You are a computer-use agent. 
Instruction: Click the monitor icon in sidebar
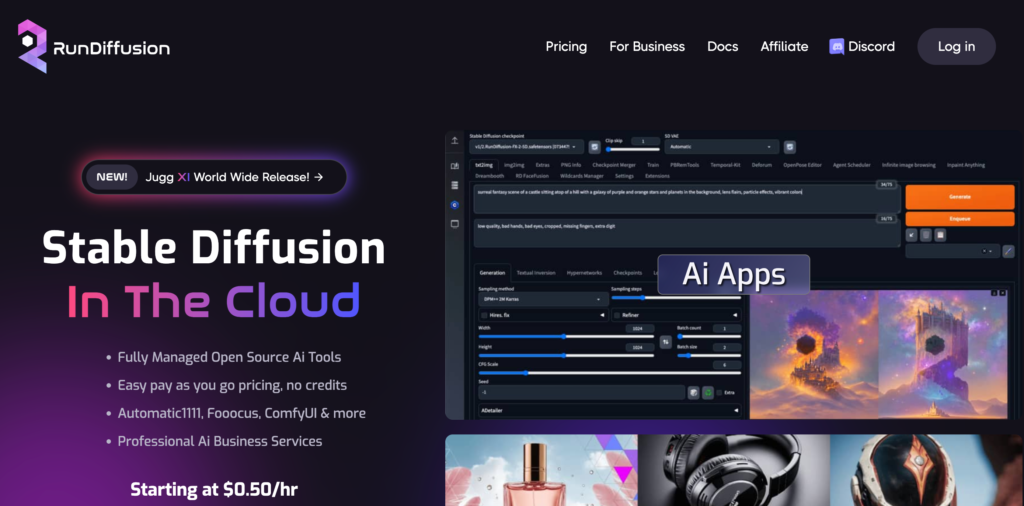click(455, 224)
